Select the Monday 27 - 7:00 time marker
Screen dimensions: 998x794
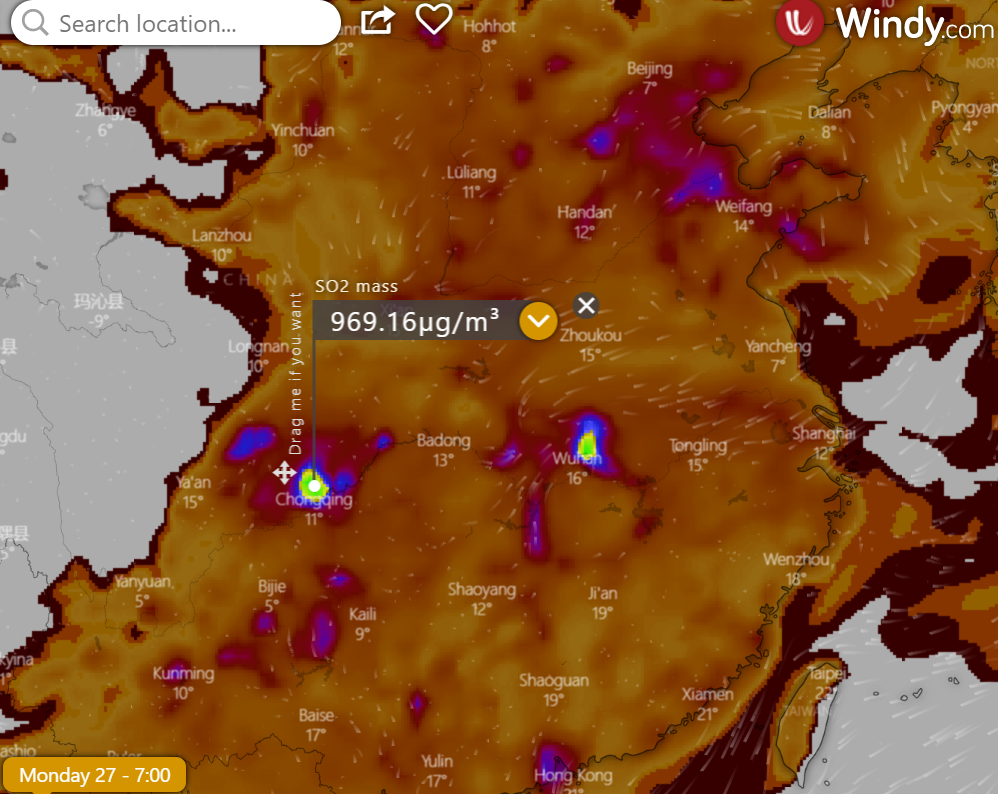tap(94, 775)
